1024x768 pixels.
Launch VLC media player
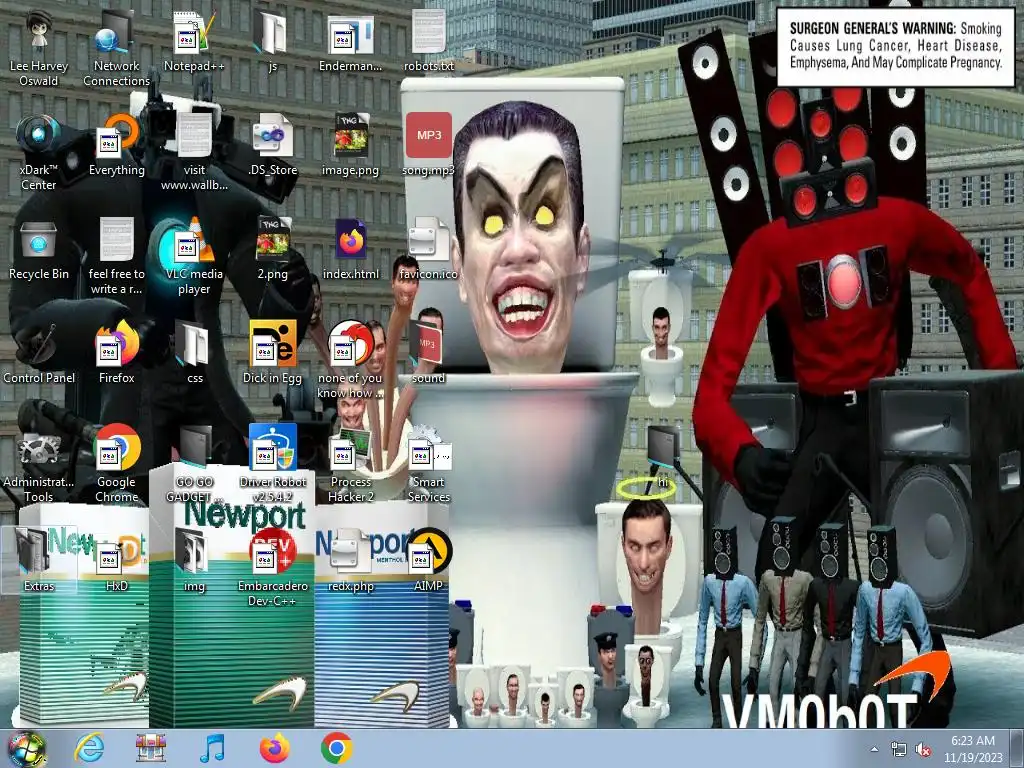194,257
